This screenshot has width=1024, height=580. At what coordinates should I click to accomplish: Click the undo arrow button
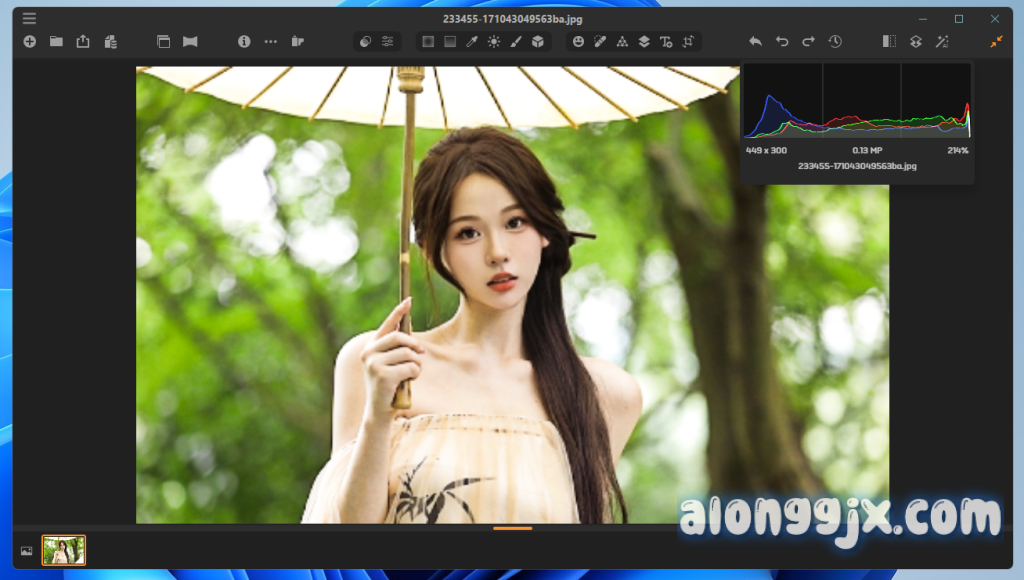coord(782,42)
